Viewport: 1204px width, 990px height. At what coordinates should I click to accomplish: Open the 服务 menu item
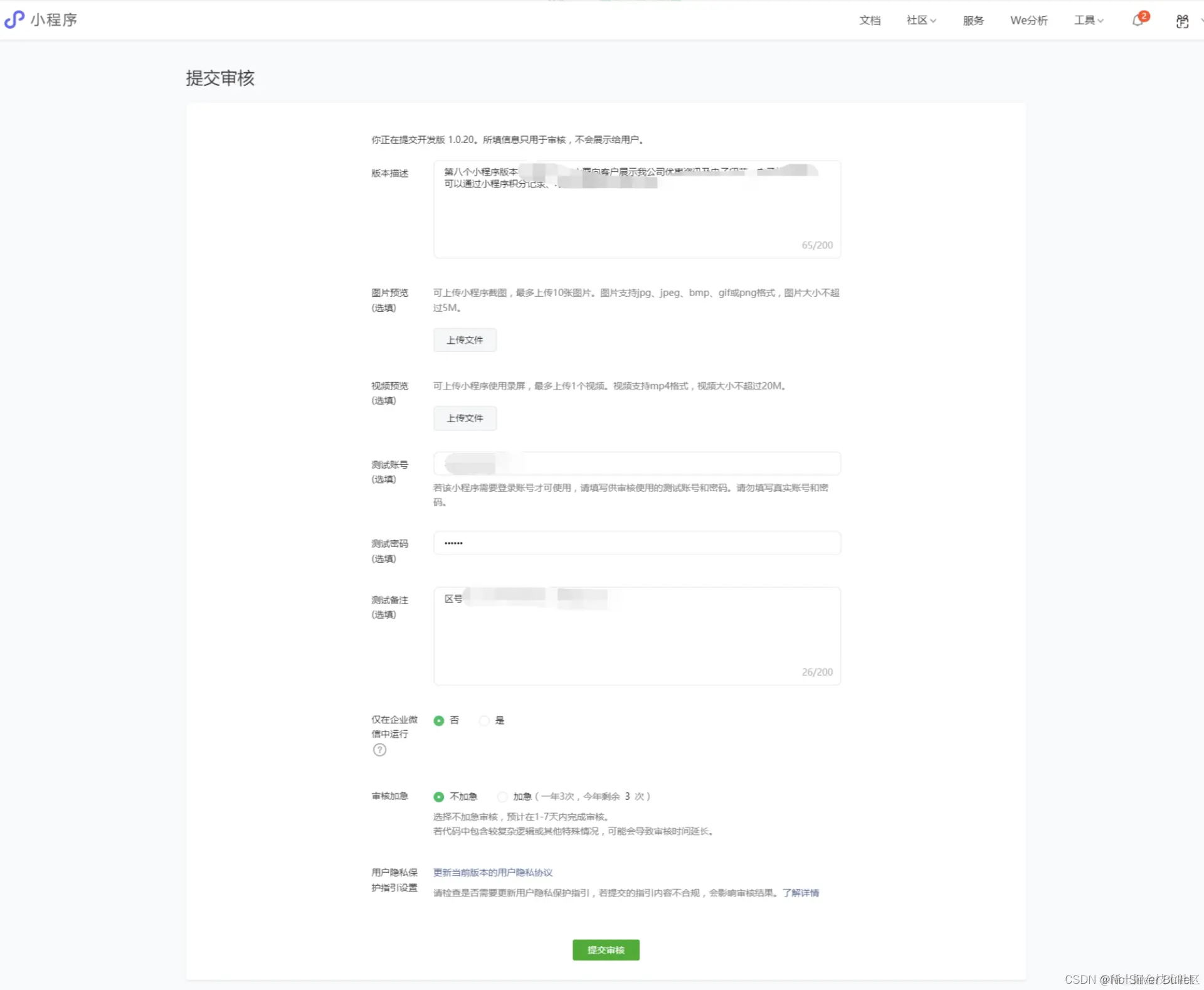click(x=973, y=21)
